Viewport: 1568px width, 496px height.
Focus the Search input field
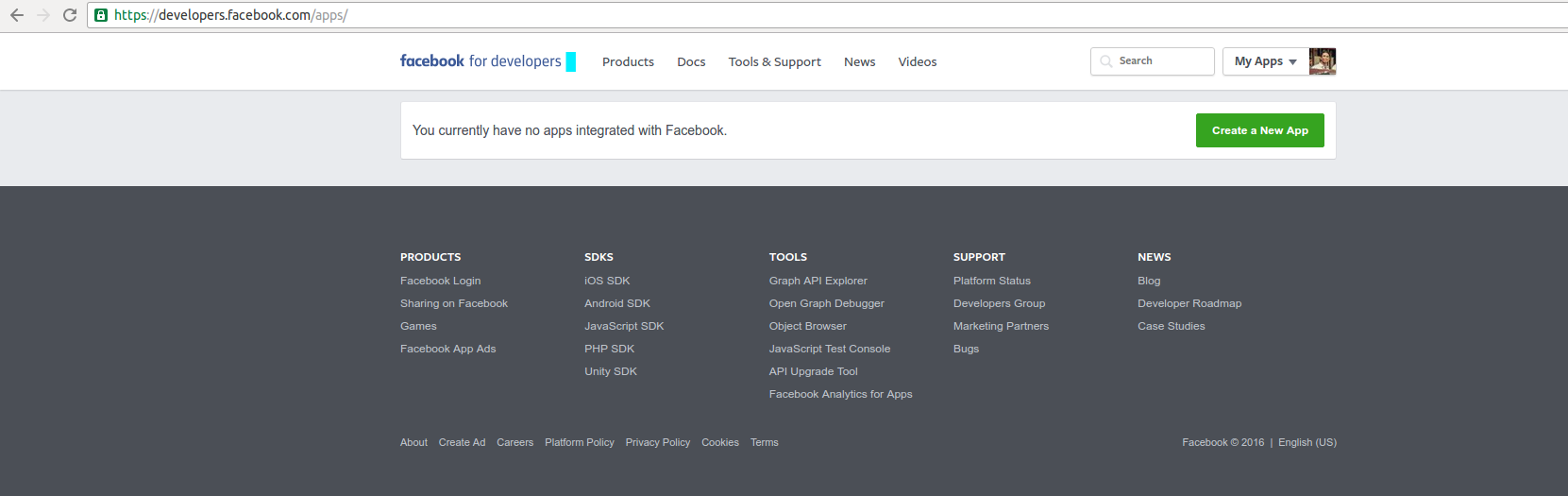coord(1153,61)
